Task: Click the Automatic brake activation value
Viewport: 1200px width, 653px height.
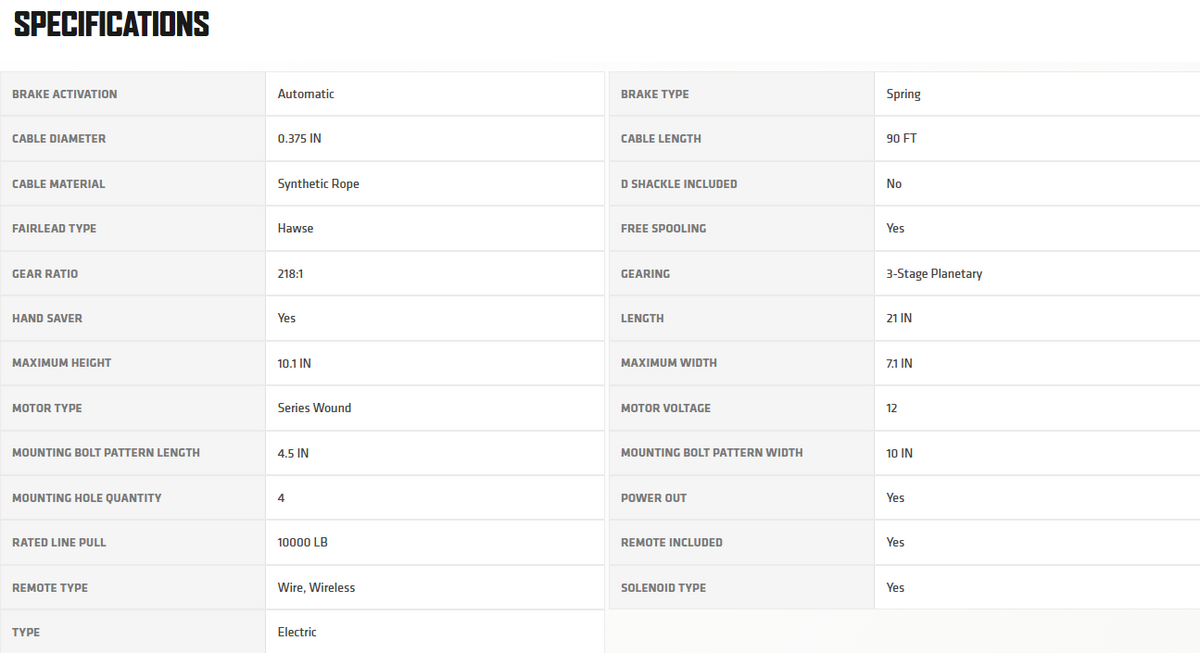Action: click(x=306, y=94)
